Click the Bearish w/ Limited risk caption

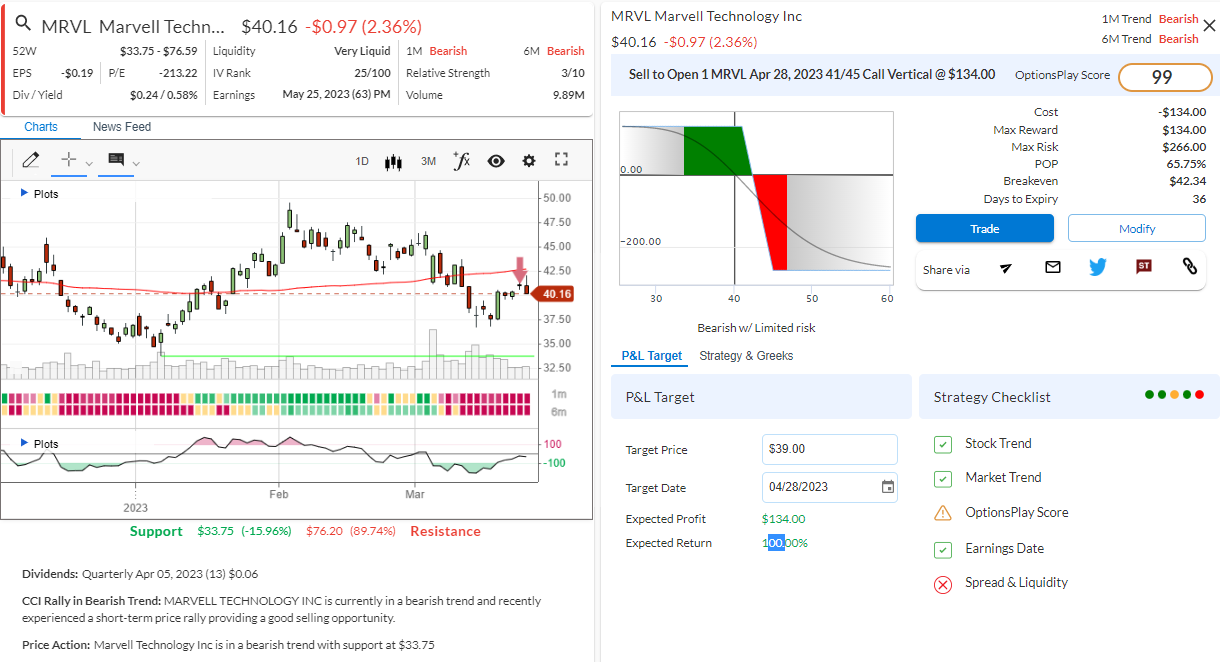pos(756,328)
